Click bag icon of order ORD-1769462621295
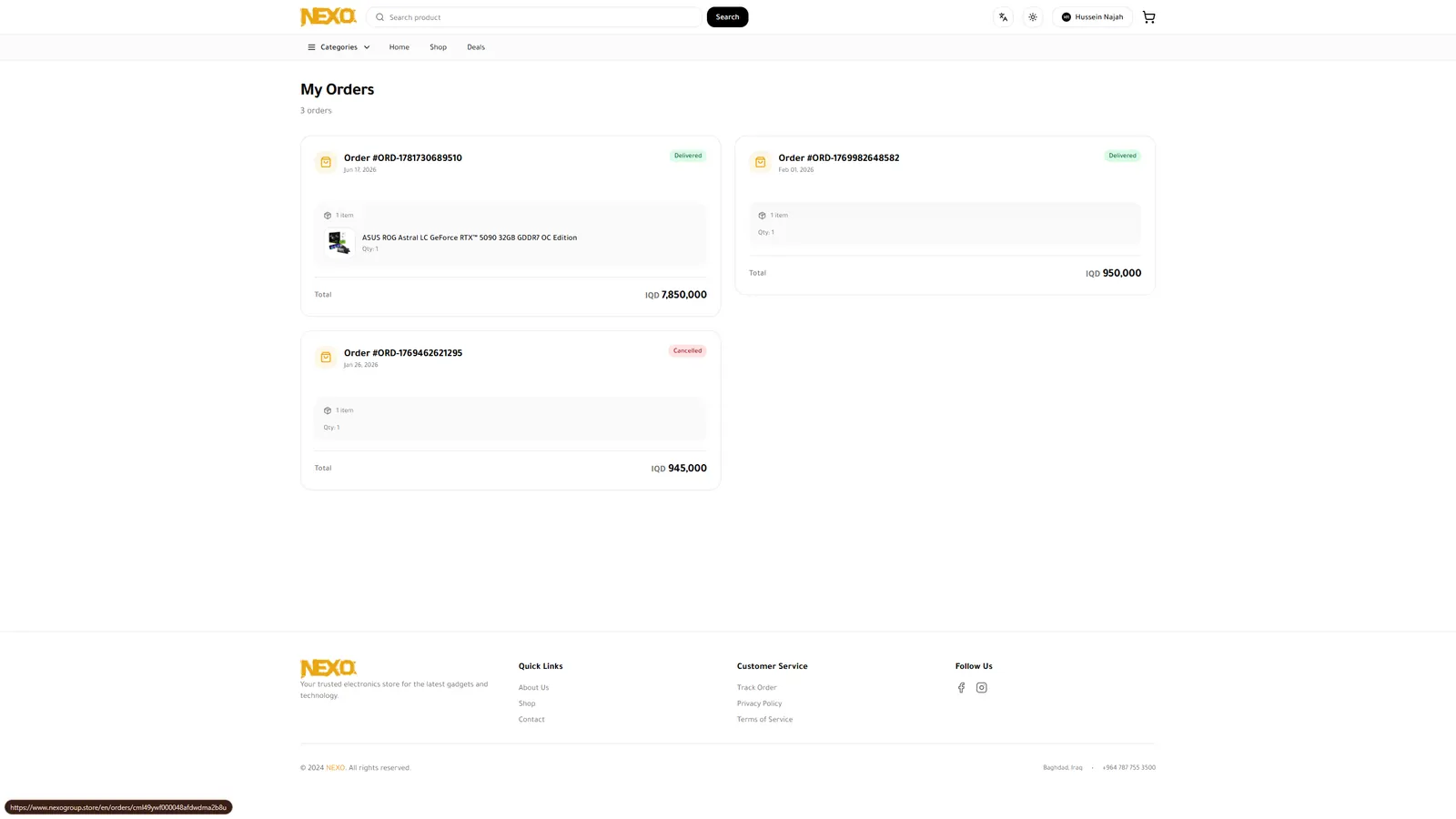Image resolution: width=1456 pixels, height=819 pixels. (x=326, y=357)
